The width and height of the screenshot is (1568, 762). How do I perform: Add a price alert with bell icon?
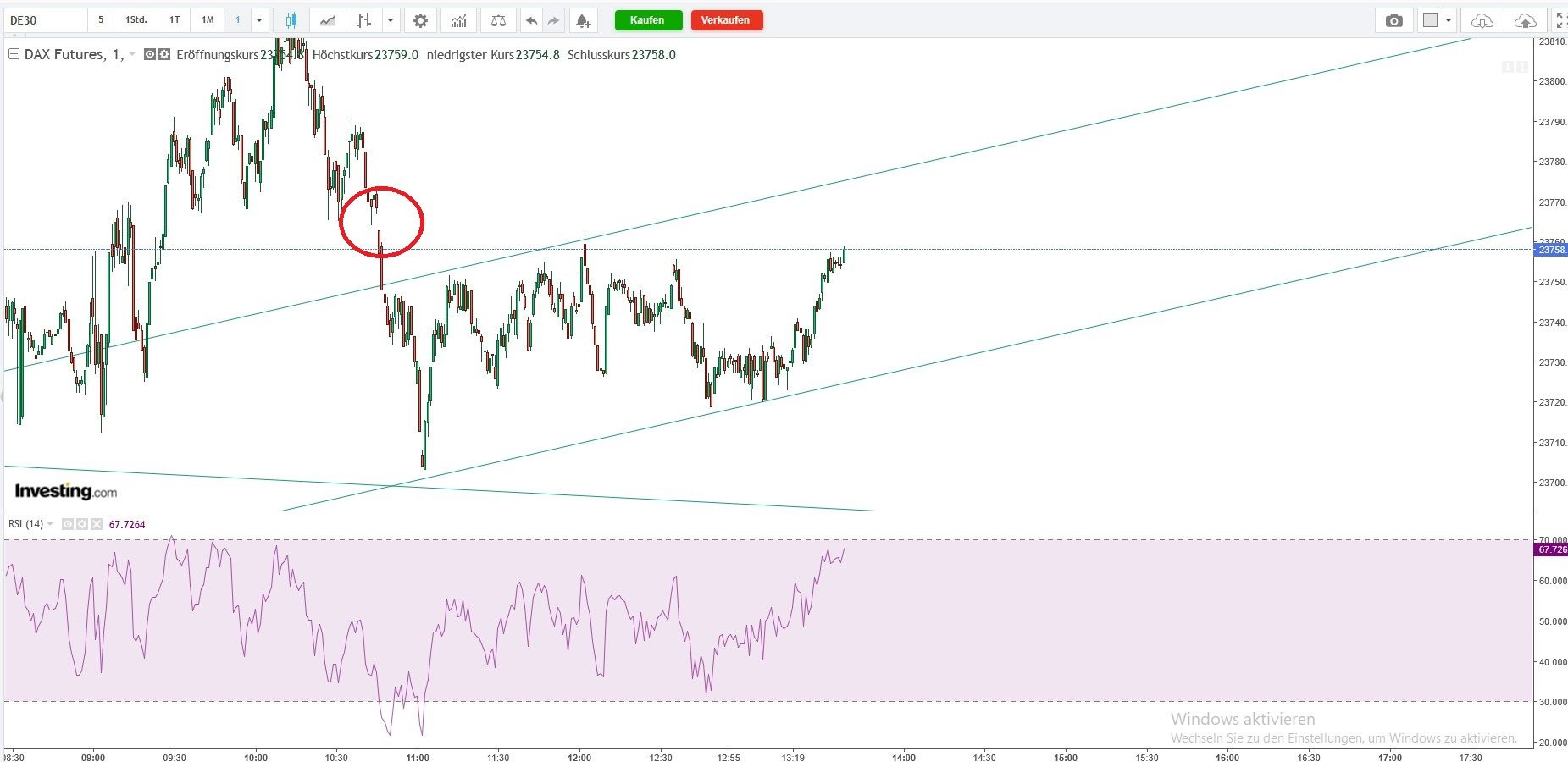583,20
